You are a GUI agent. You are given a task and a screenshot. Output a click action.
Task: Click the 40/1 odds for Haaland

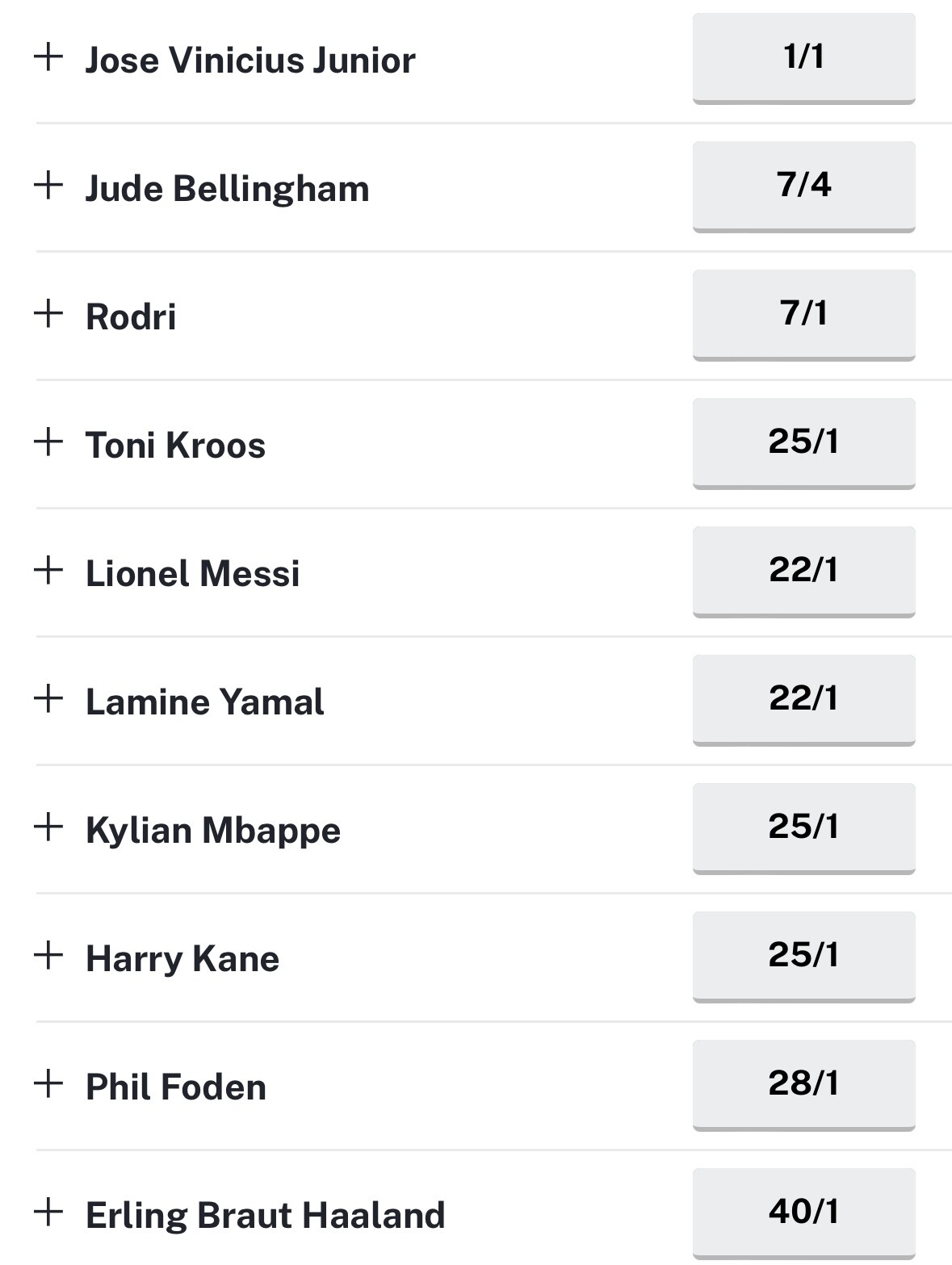(803, 1213)
